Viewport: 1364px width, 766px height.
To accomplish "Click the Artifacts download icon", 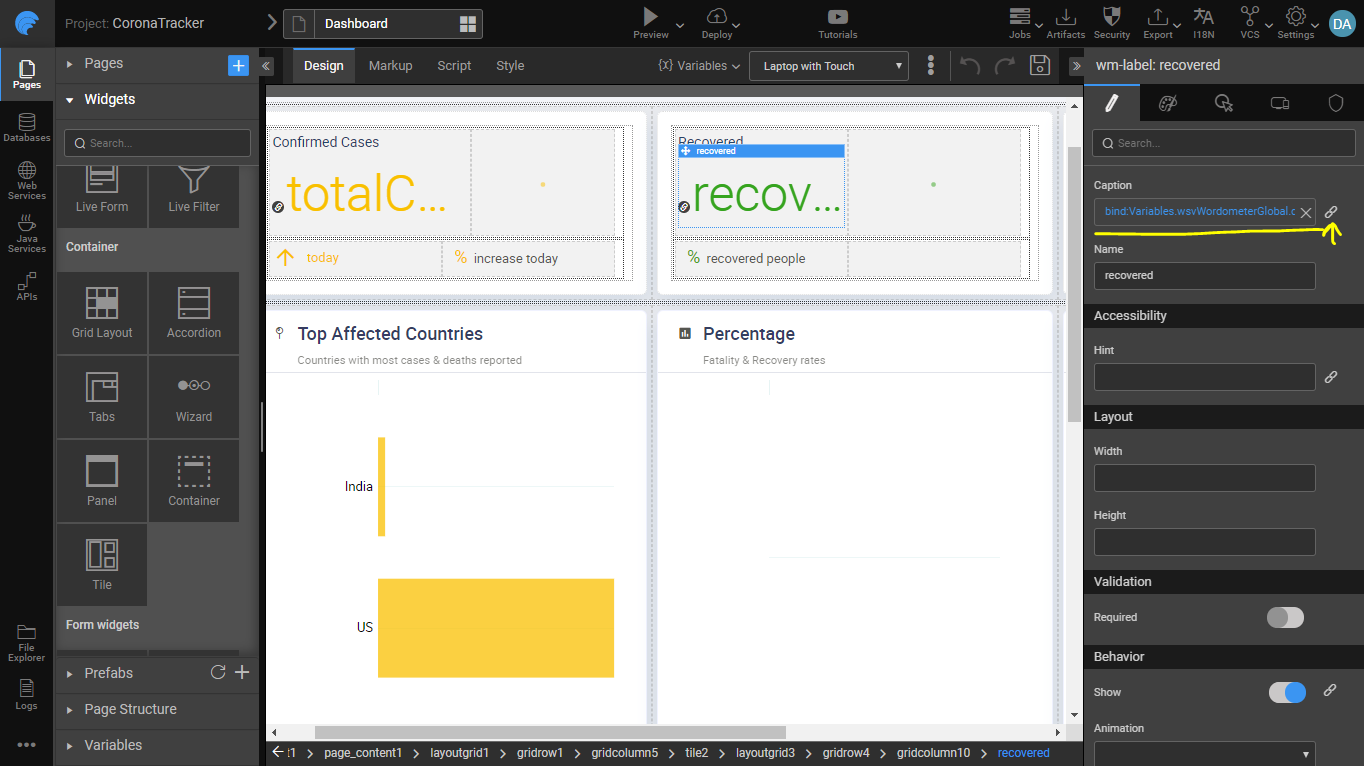I will [x=1065, y=17].
